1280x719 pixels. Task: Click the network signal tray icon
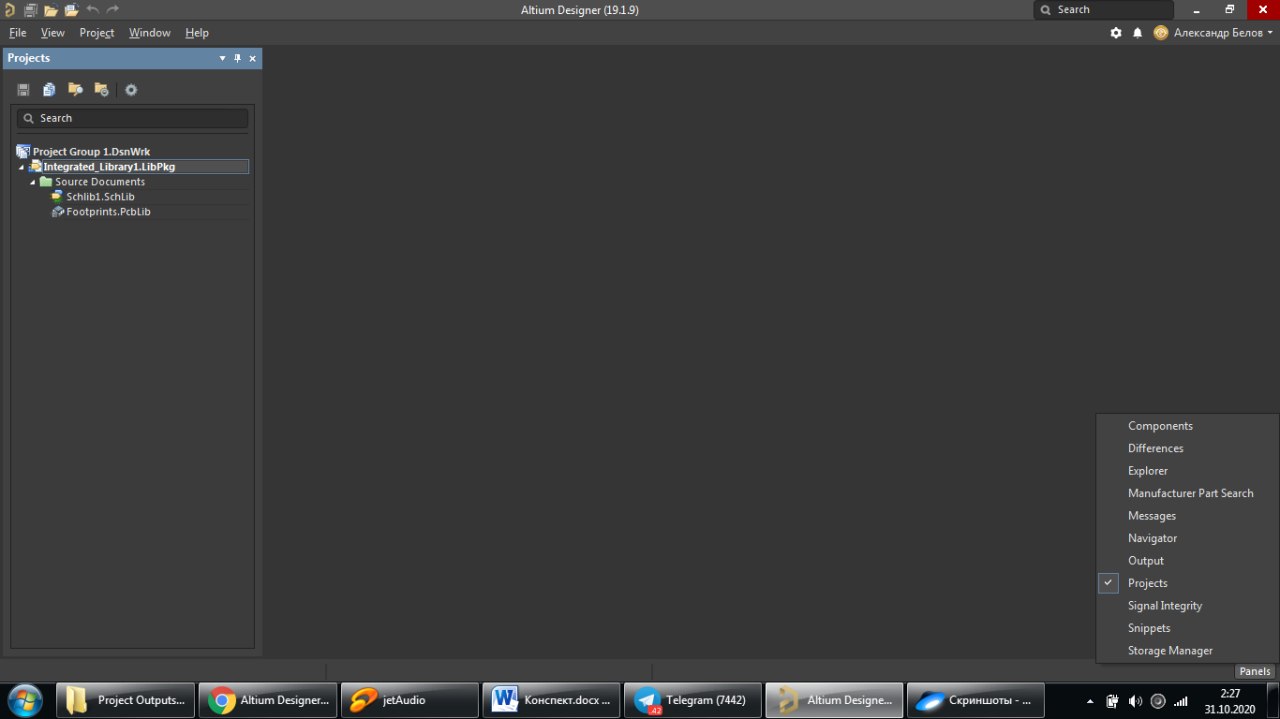pyautogui.click(x=1181, y=701)
